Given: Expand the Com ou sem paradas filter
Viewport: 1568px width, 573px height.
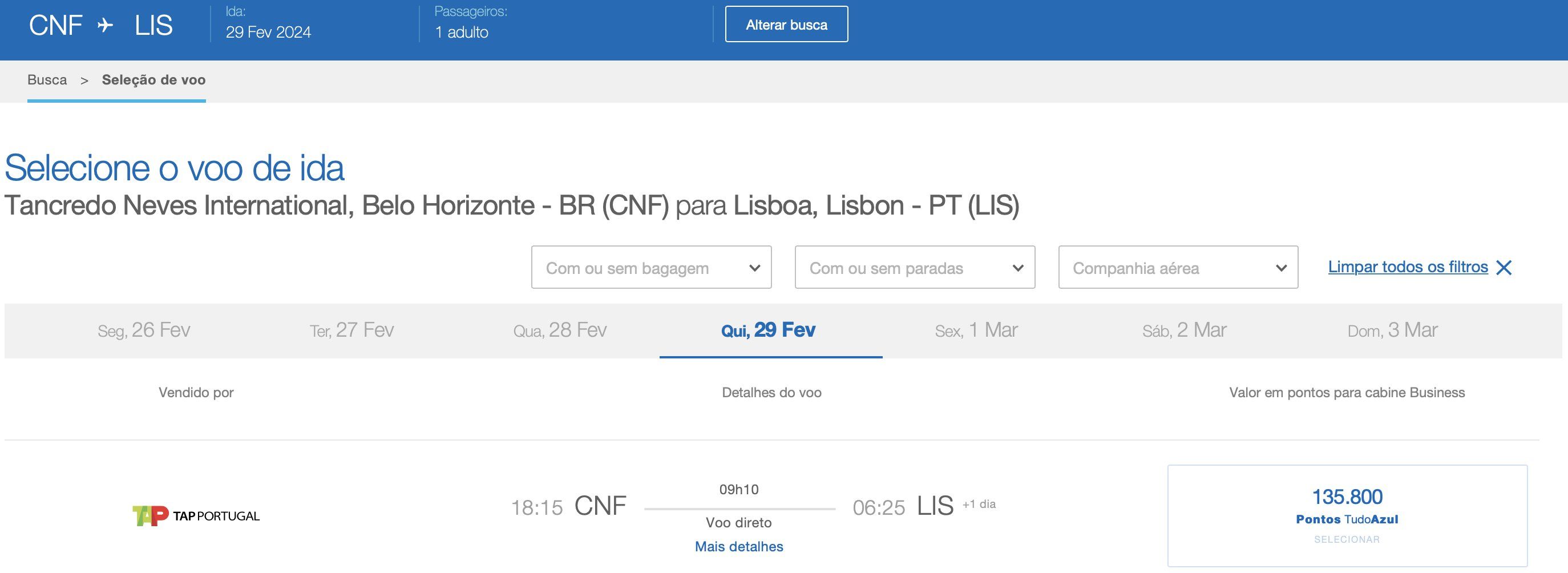Looking at the screenshot, I should click(x=914, y=267).
